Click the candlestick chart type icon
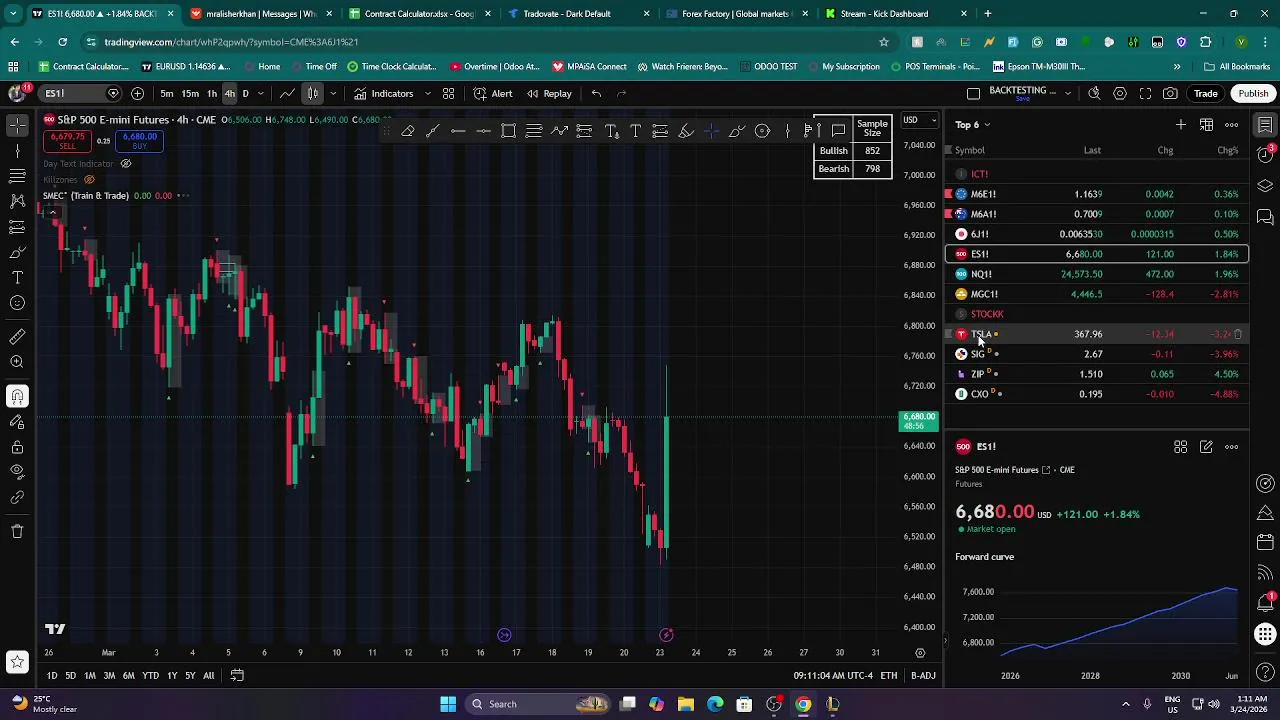The width and height of the screenshot is (1280, 720). pos(313,93)
